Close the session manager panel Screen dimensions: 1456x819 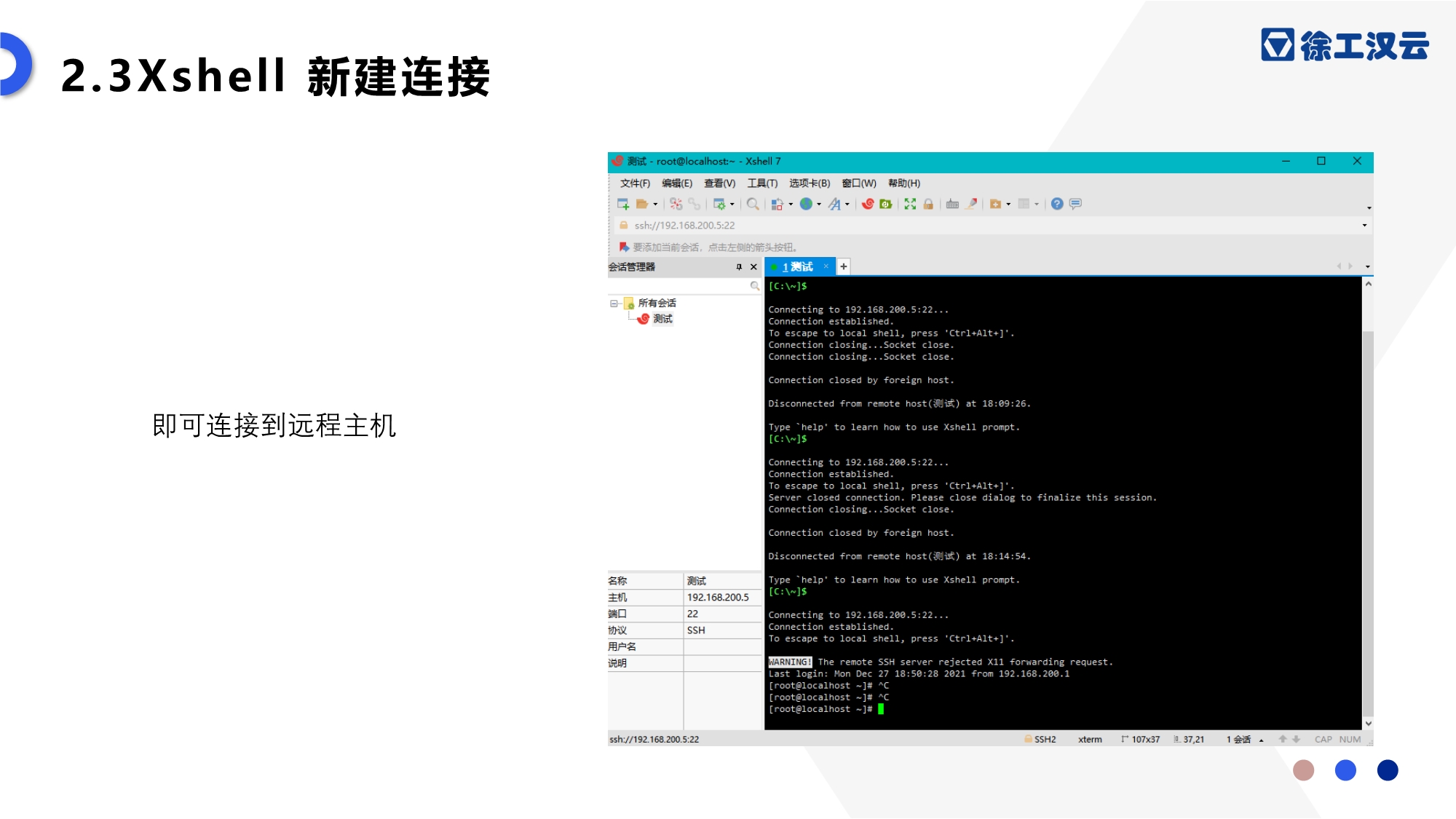click(754, 267)
